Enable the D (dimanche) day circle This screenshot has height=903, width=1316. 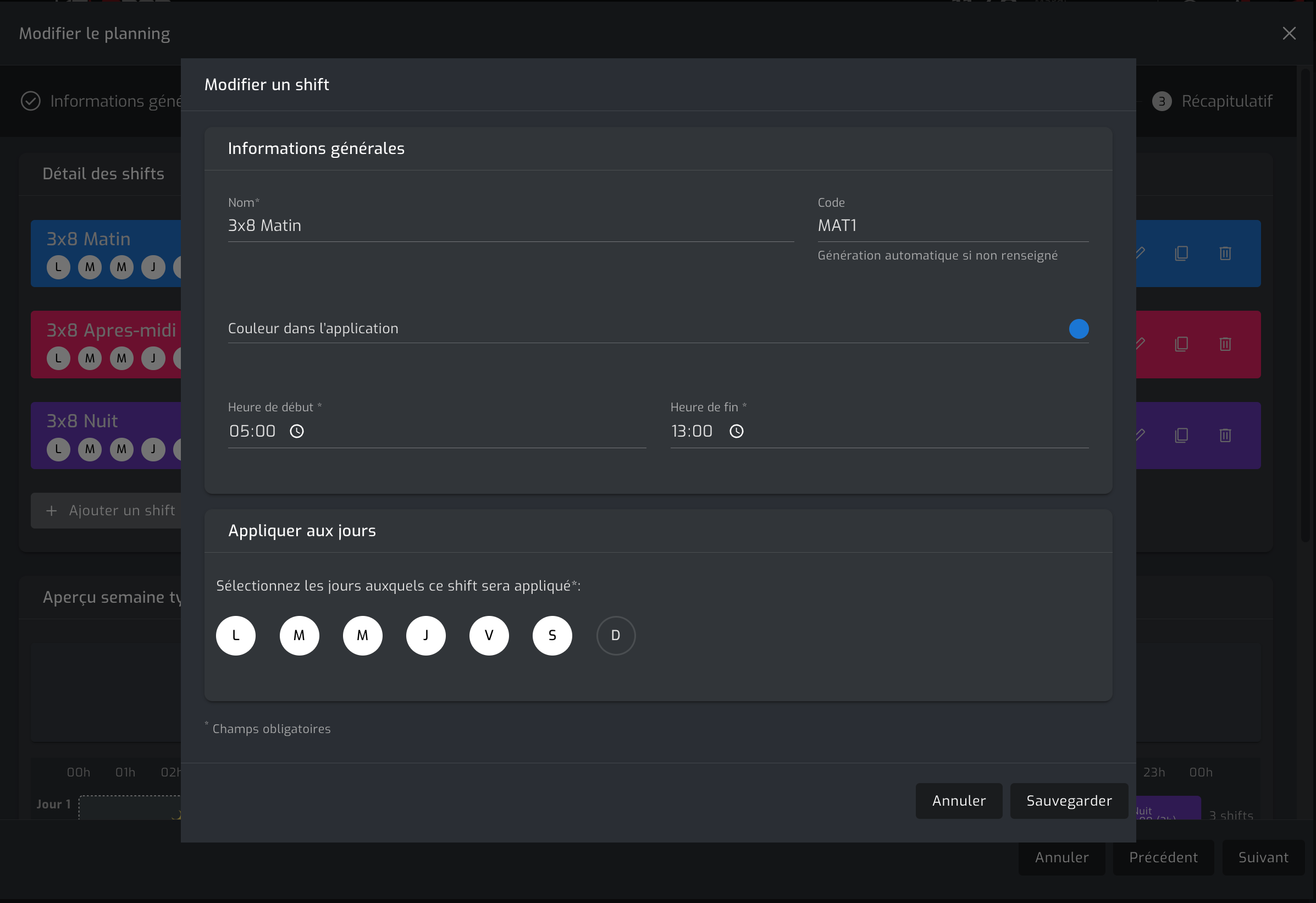click(x=616, y=635)
